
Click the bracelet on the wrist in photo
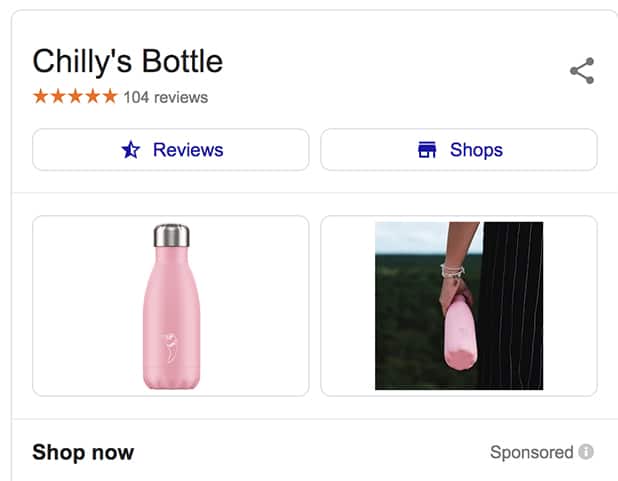(x=453, y=270)
